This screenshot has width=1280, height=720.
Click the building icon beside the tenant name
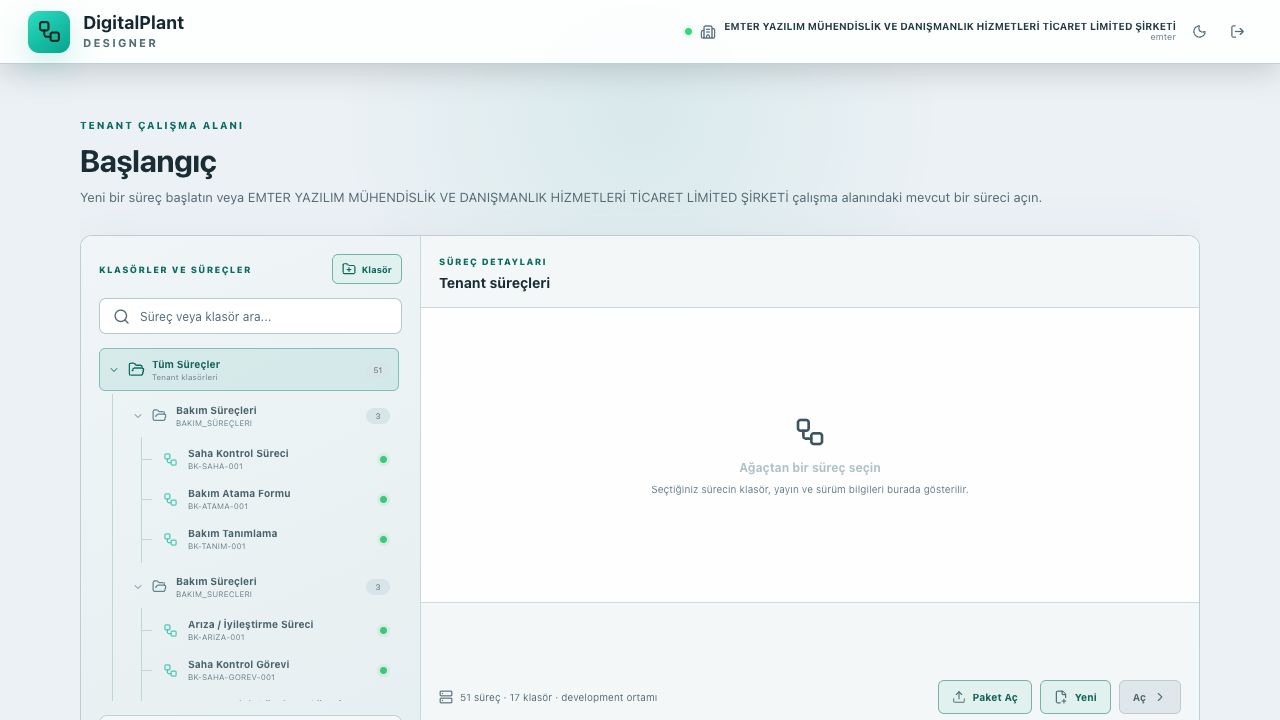tap(708, 32)
